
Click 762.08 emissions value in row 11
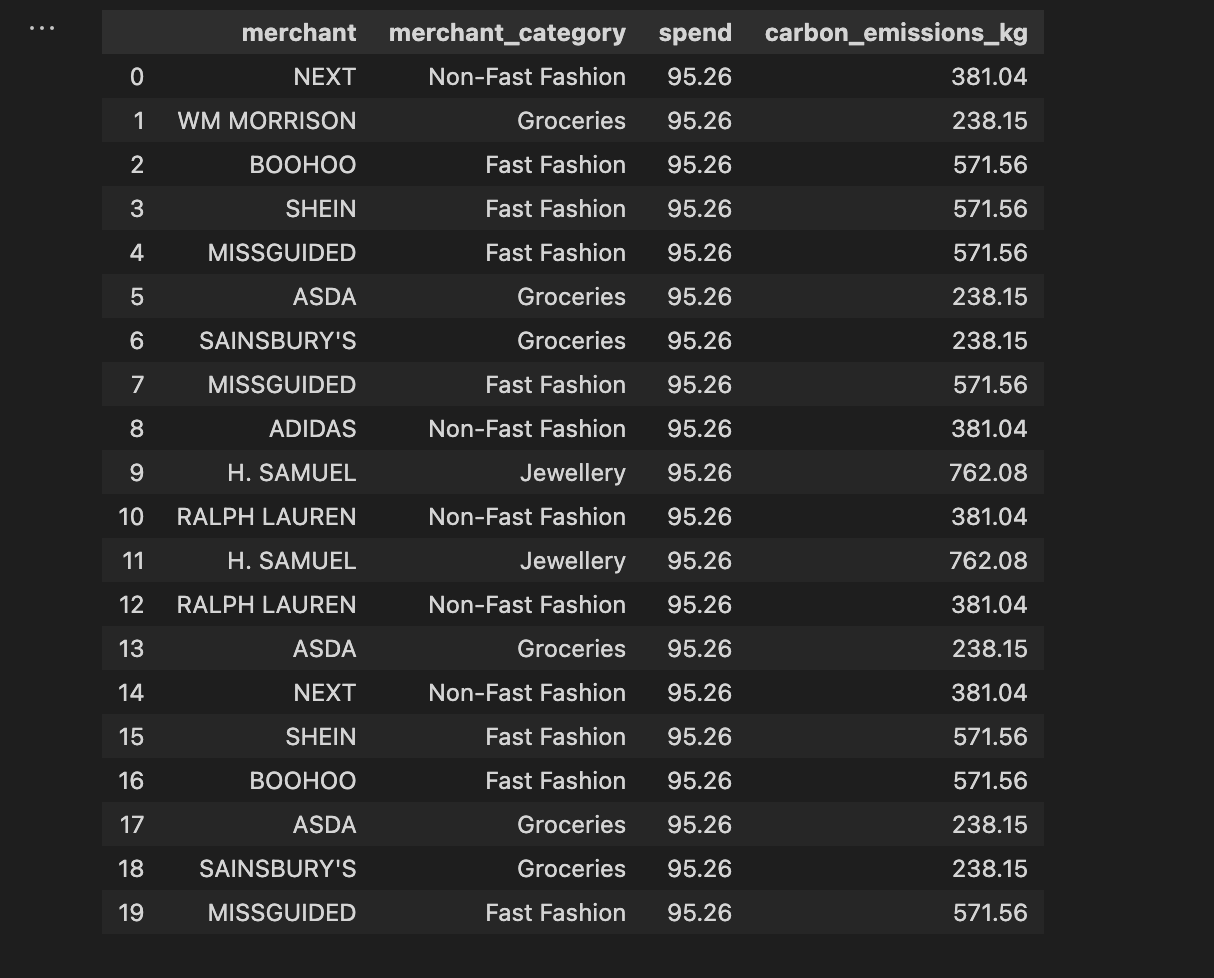point(988,561)
